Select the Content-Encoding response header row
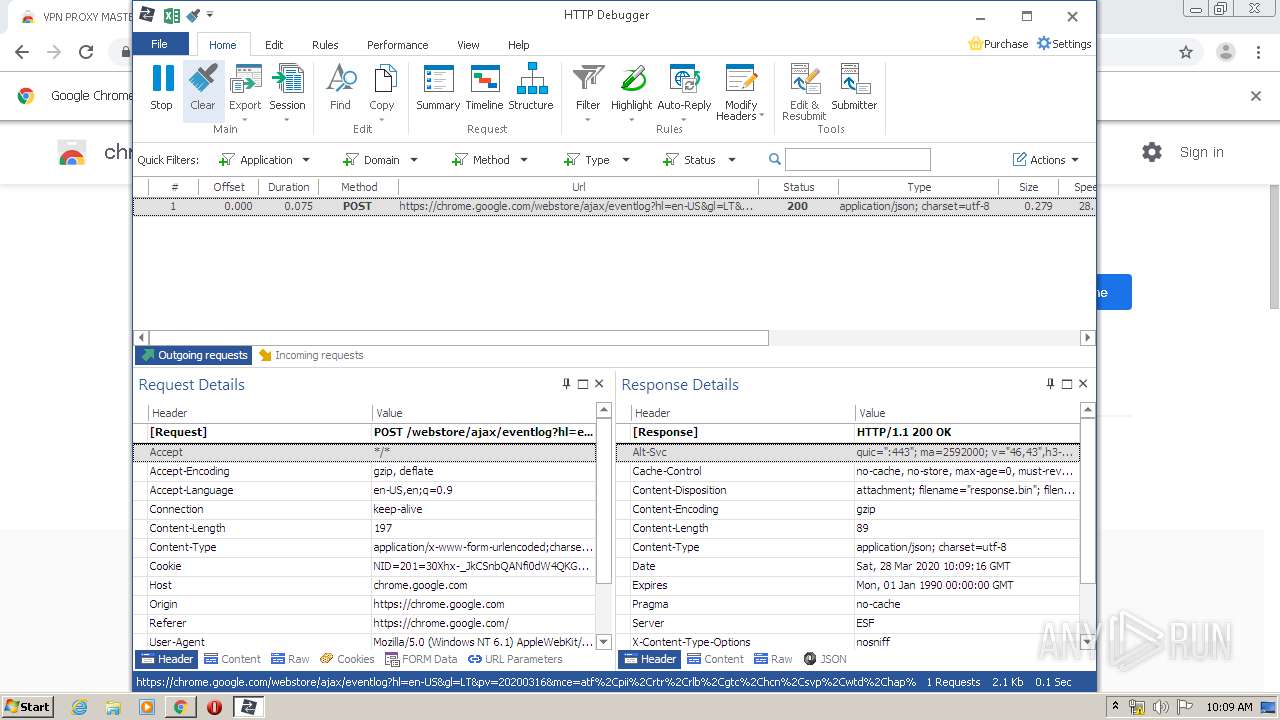The image size is (1280, 720). (848, 509)
